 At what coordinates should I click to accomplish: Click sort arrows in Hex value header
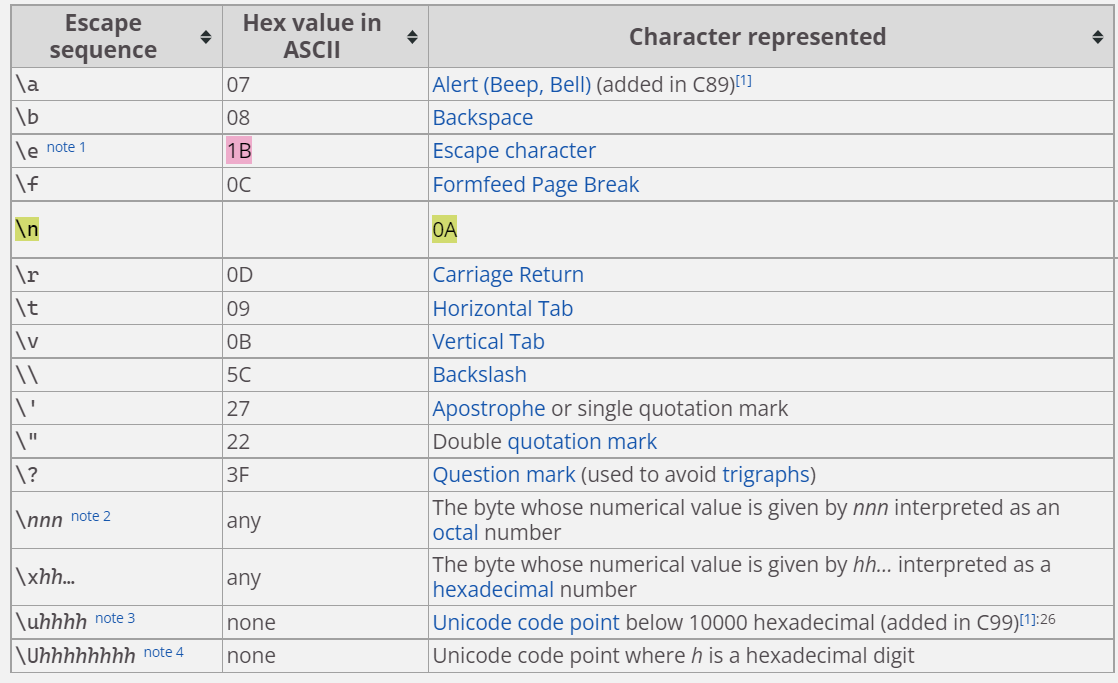click(x=412, y=37)
